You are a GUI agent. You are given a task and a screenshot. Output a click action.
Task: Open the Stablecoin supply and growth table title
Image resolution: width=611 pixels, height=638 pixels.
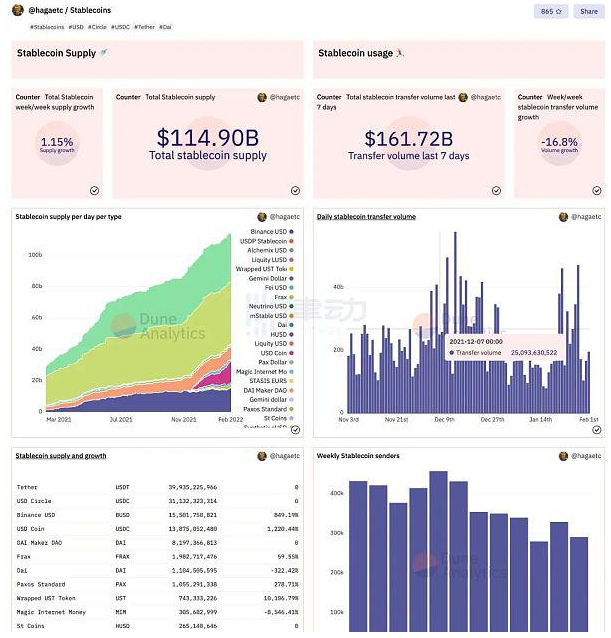click(x=61, y=456)
